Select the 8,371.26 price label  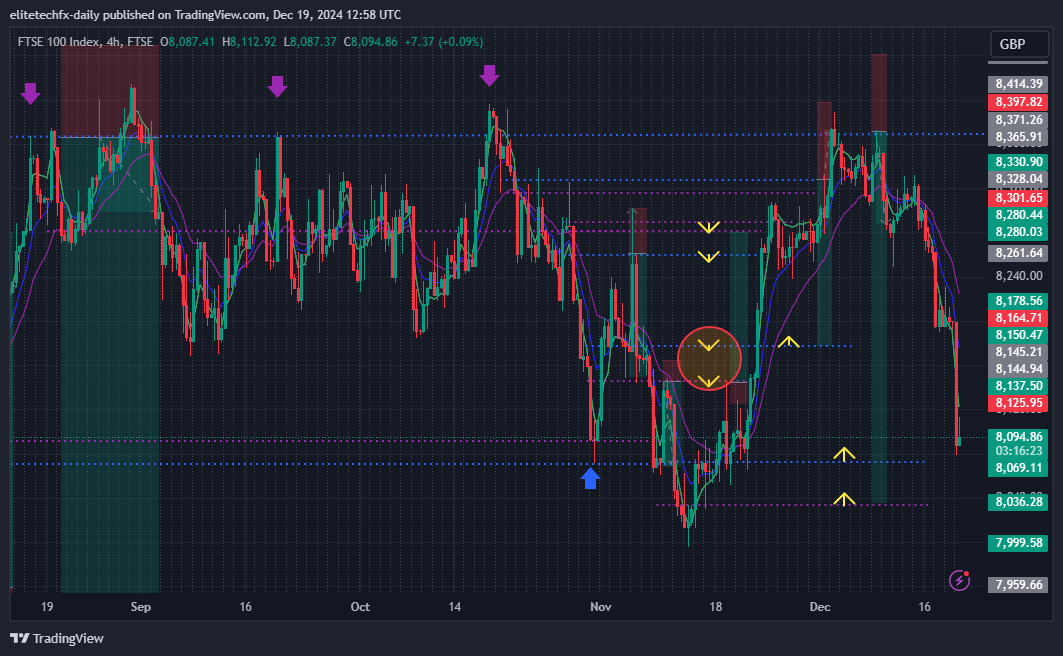[1018, 120]
